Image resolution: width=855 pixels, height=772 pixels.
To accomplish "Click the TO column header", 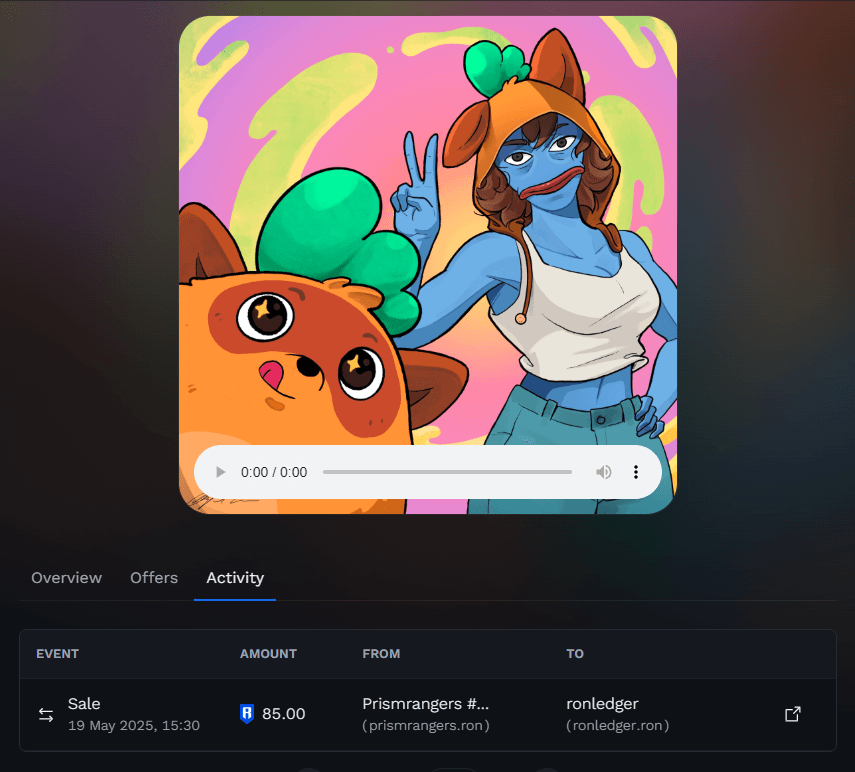I will [575, 654].
